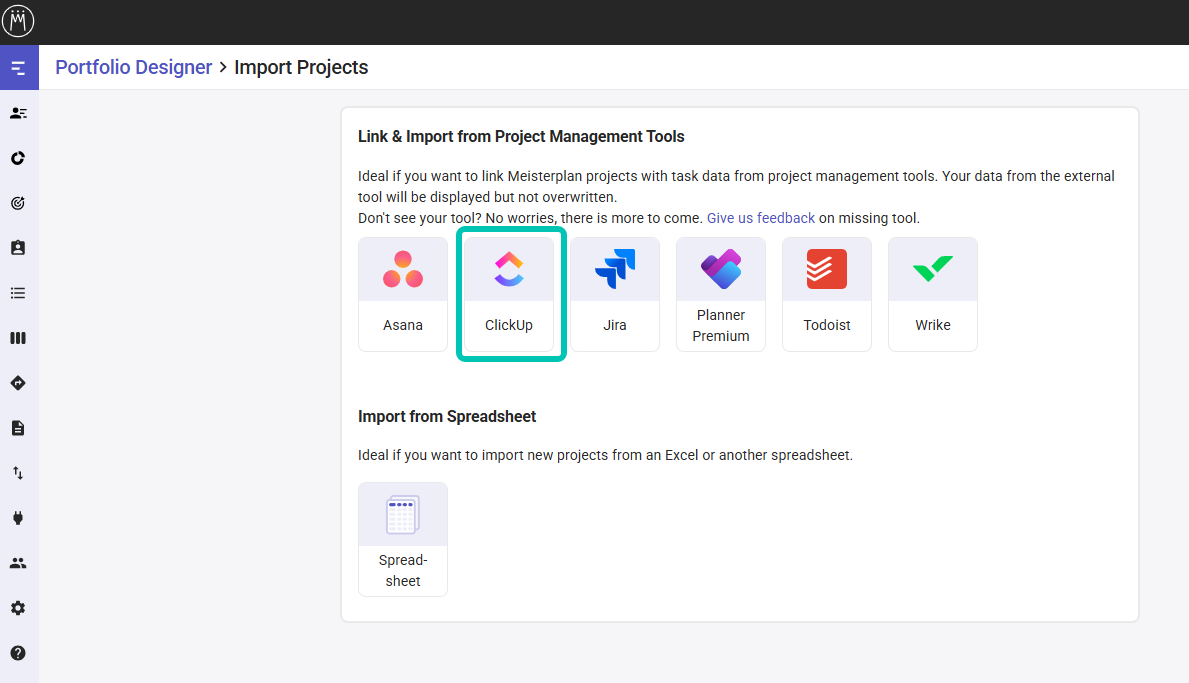
Task: Select the Wrike import card
Action: [x=933, y=294]
